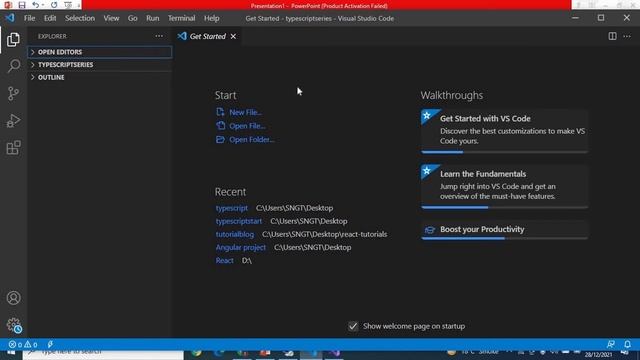This screenshot has height=360, width=640.
Task: Open the Go menu
Action: (x=132, y=18)
